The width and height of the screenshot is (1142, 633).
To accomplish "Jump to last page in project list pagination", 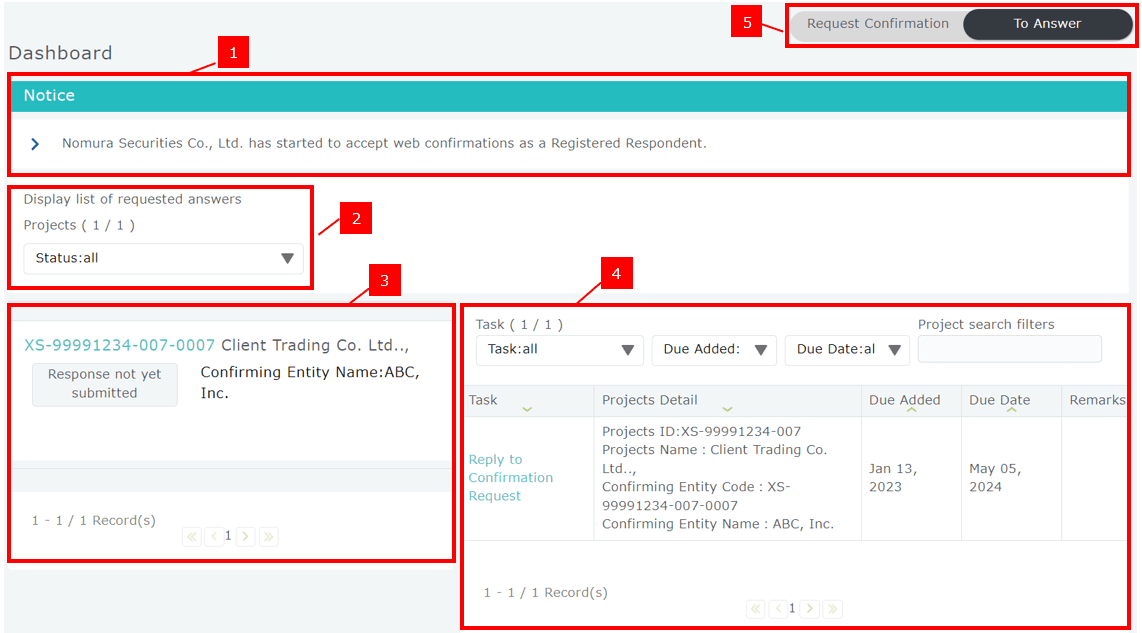I will pos(268,537).
